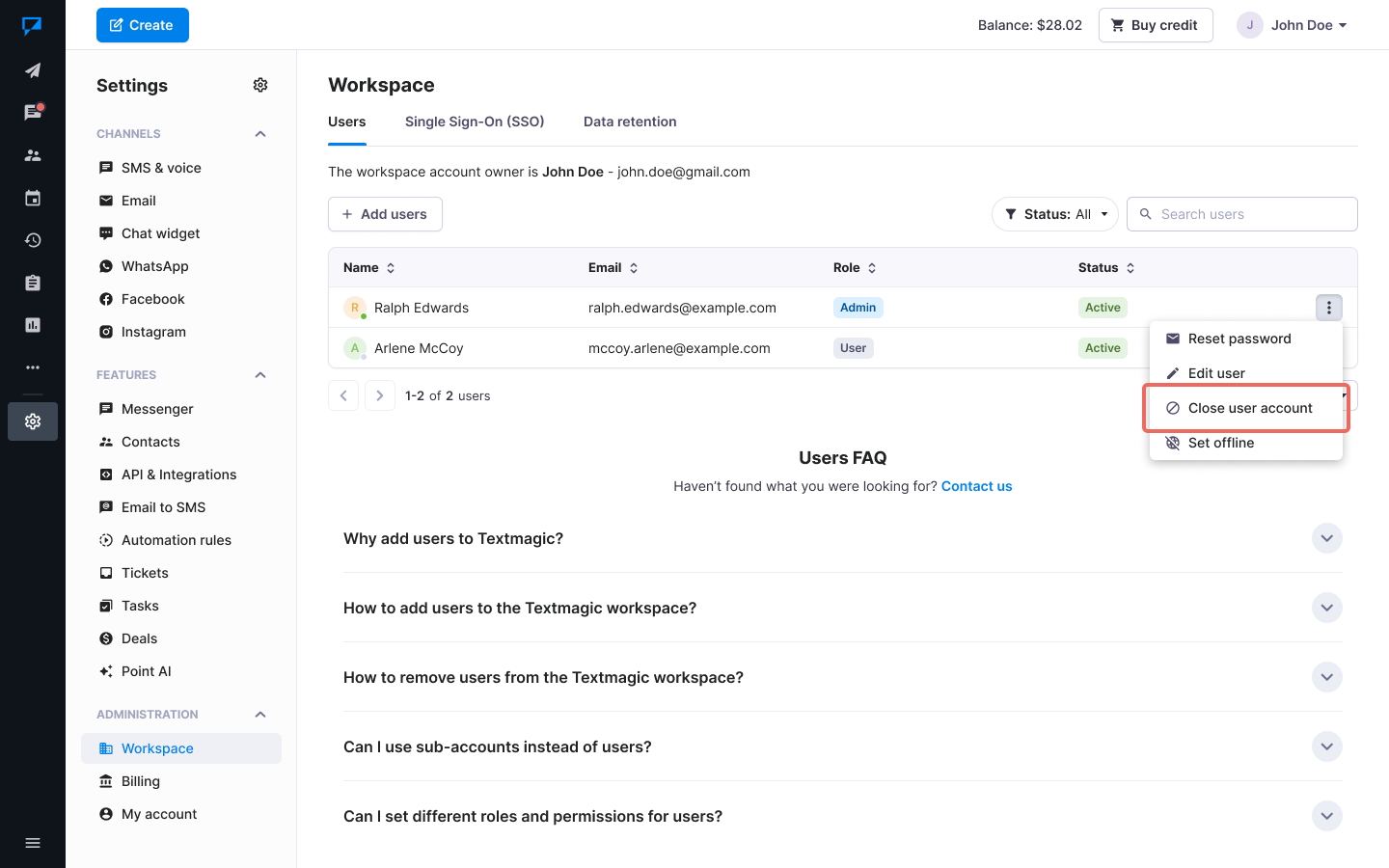
Task: Open the reporting chart icon in sidebar
Action: [x=33, y=325]
